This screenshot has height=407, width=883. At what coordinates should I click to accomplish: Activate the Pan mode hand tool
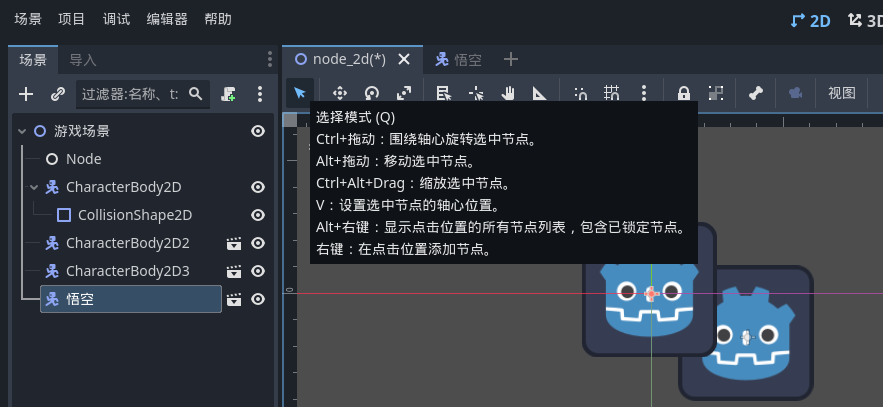point(508,93)
